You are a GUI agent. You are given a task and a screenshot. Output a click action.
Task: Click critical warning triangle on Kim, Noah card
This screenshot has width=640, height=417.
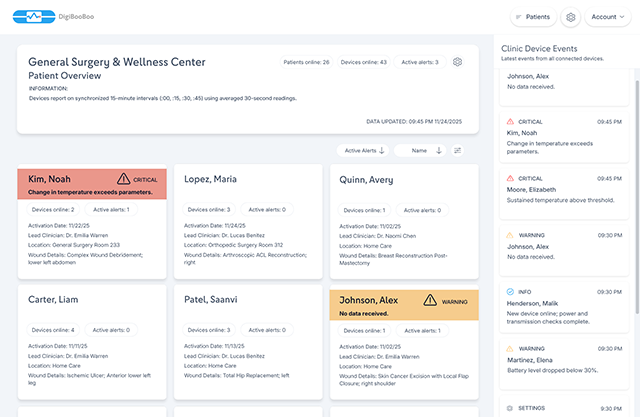[x=125, y=178]
